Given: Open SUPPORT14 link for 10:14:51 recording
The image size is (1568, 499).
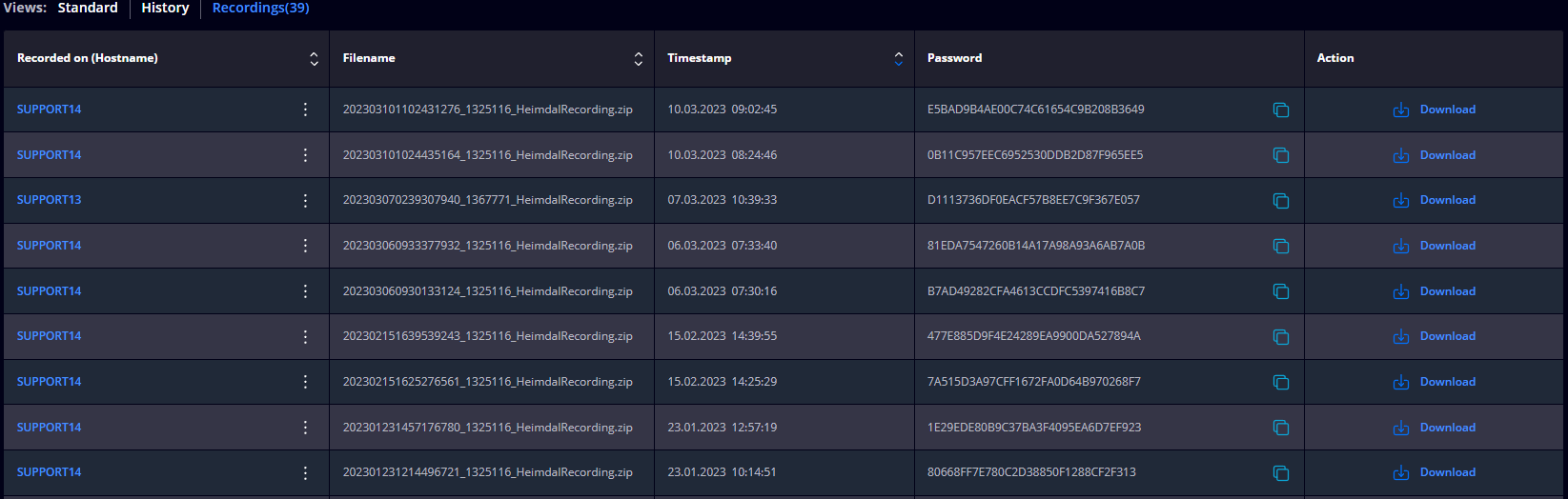Looking at the screenshot, I should (50, 472).
